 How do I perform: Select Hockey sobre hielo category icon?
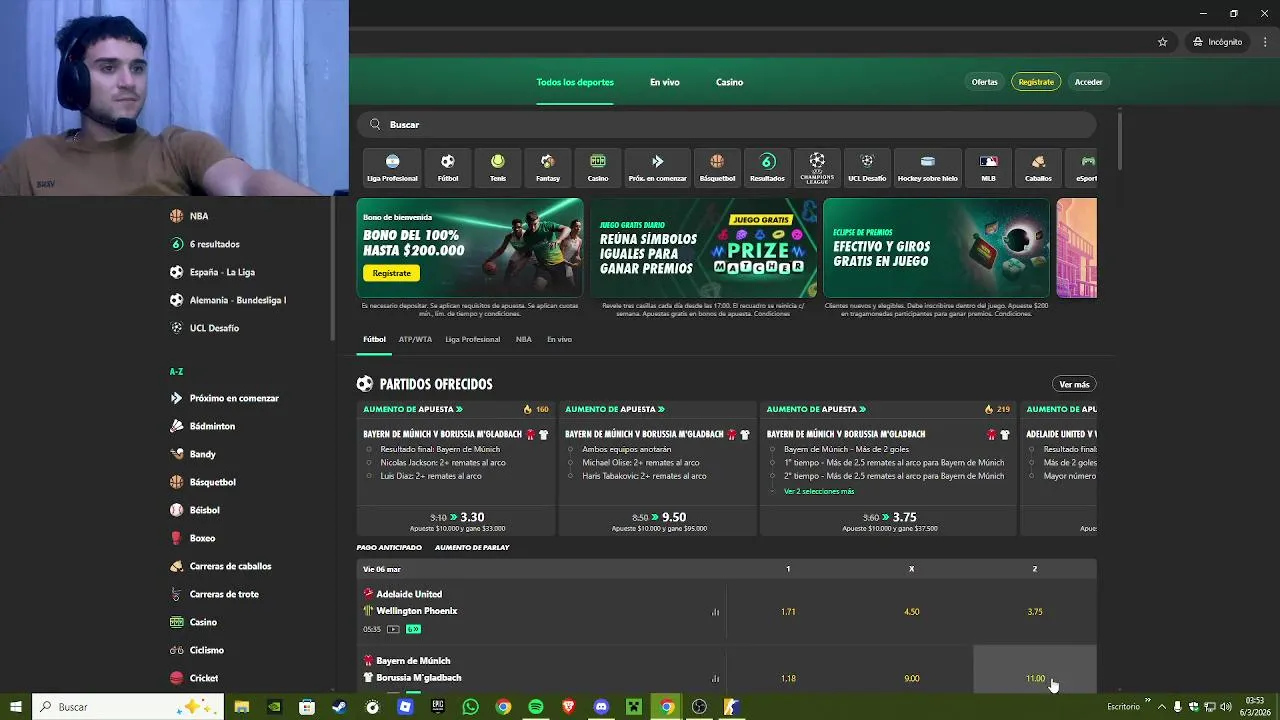pyautogui.click(x=927, y=167)
